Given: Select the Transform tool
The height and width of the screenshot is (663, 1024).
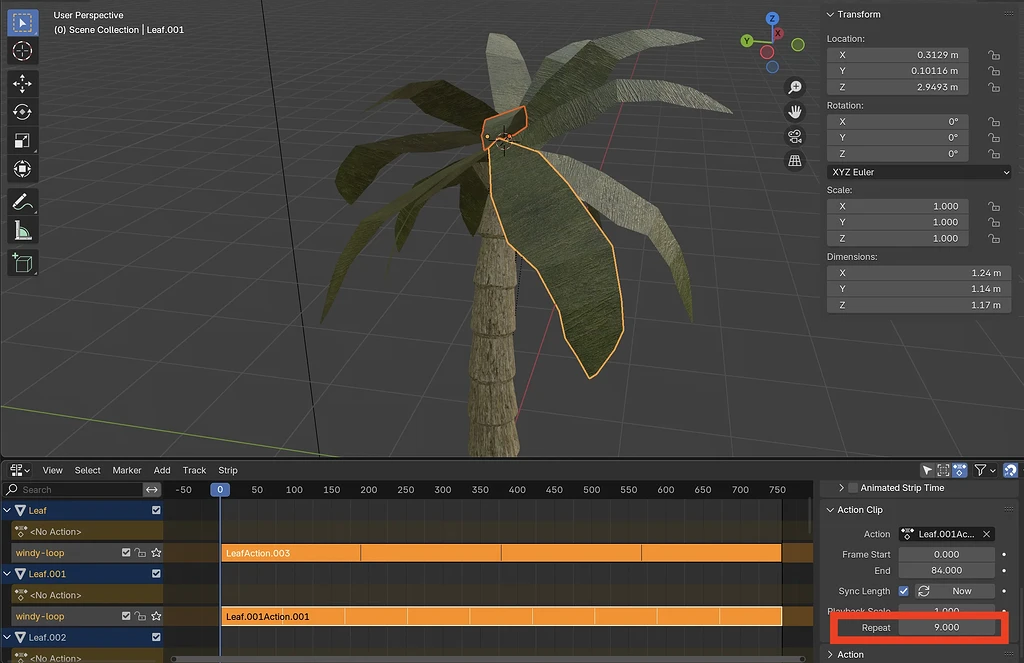Looking at the screenshot, I should [22, 169].
